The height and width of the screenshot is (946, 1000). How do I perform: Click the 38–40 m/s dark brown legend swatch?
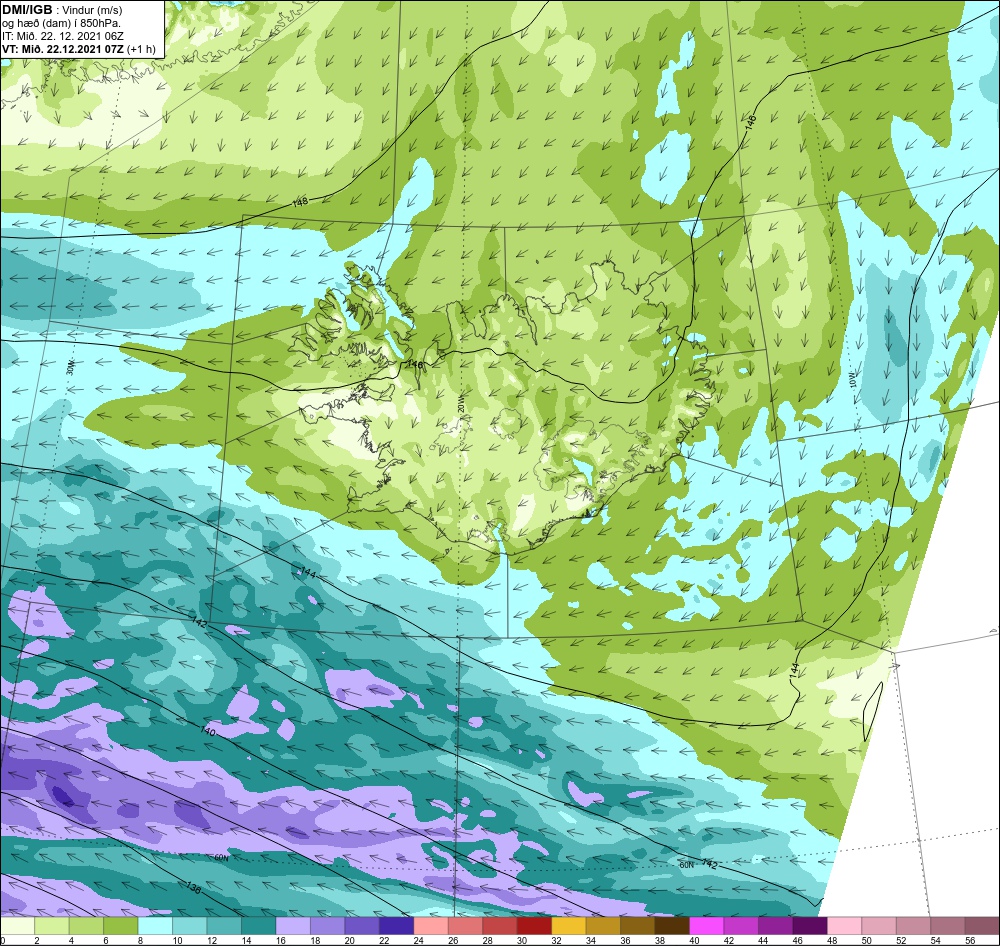tap(672, 926)
